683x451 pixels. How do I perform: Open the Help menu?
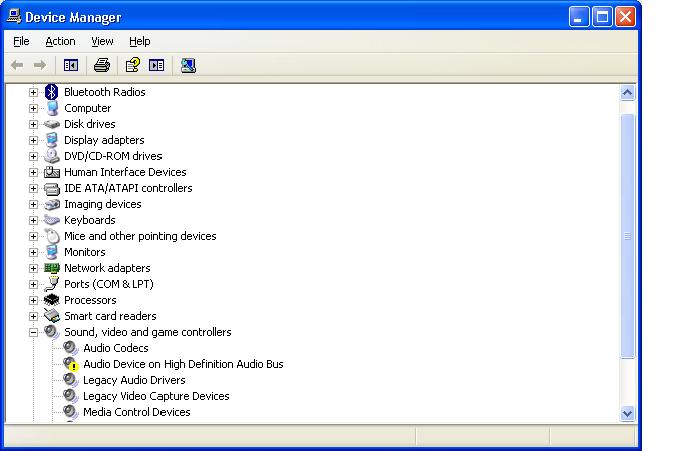(x=140, y=41)
